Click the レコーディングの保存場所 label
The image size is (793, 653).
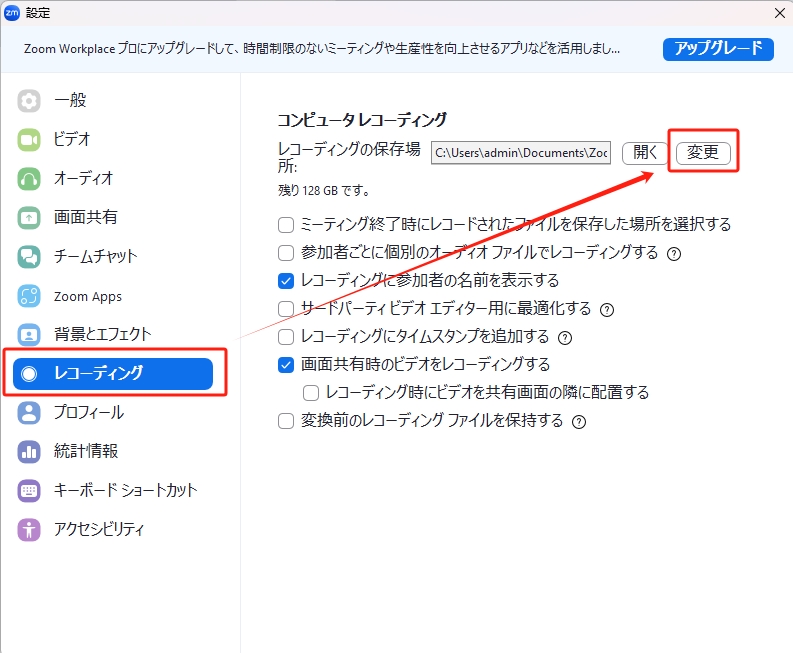349,157
